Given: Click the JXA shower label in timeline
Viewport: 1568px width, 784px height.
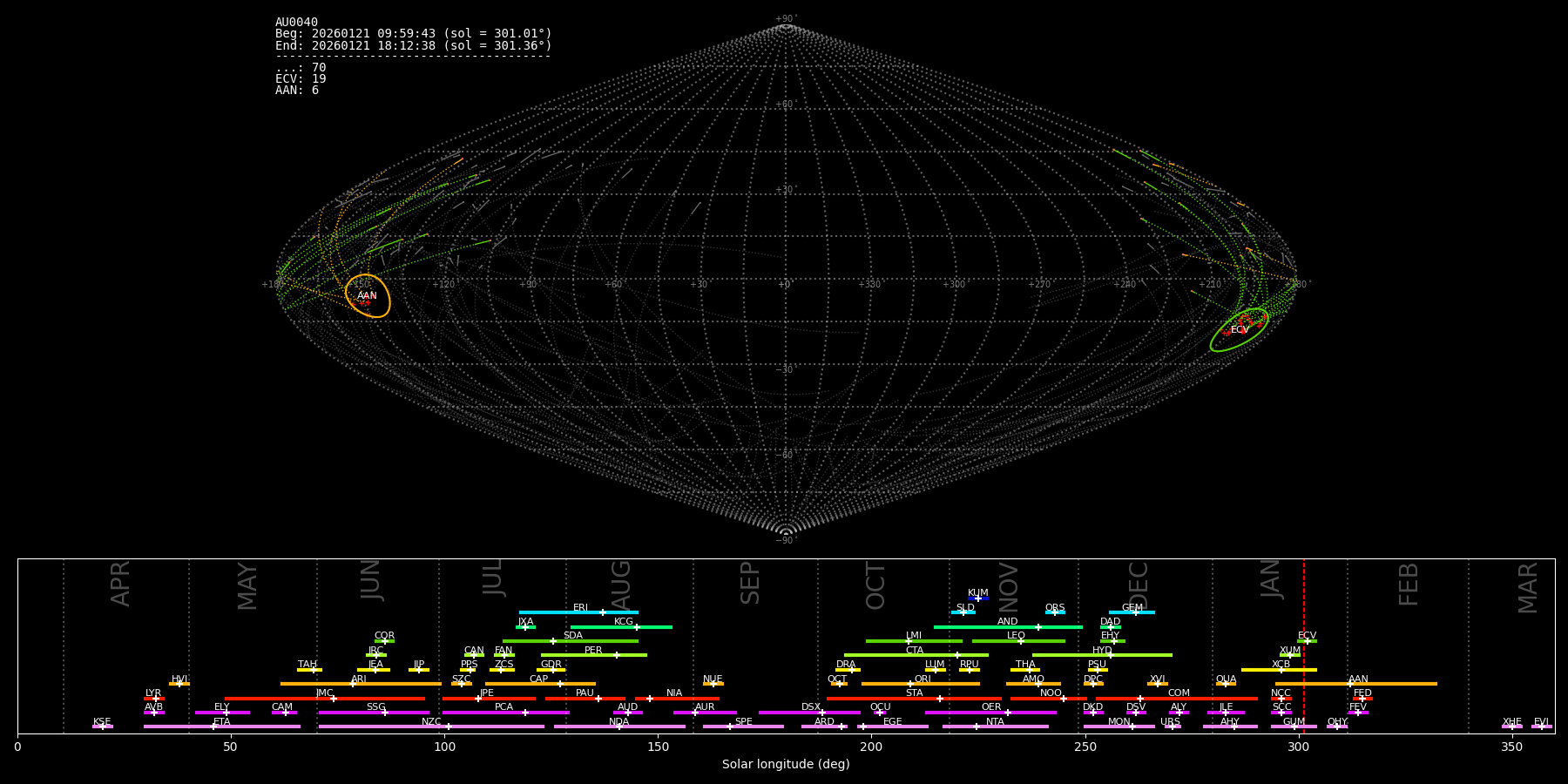Looking at the screenshot, I should 525,622.
